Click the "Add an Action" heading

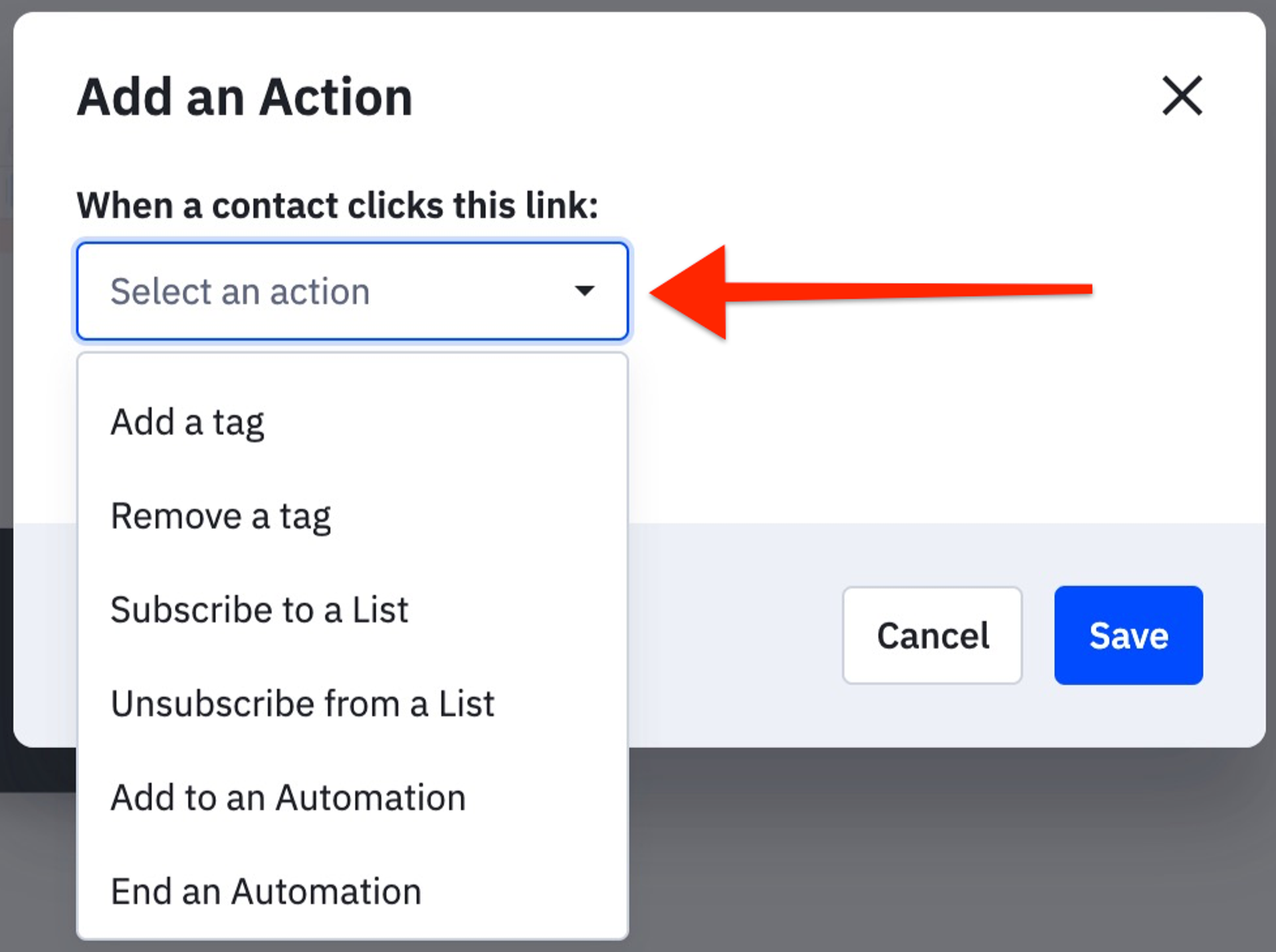coord(245,98)
